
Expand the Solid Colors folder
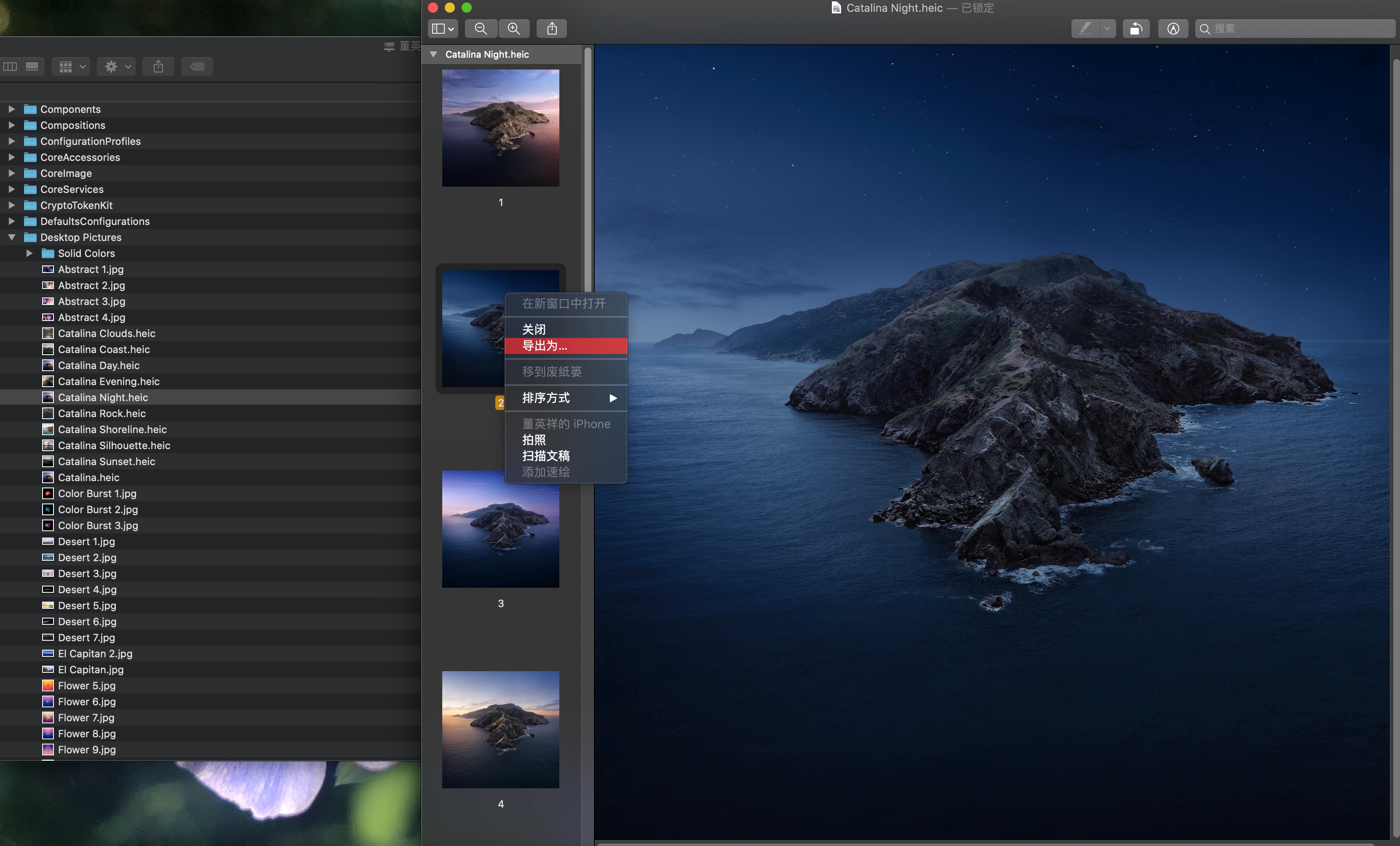coord(29,254)
